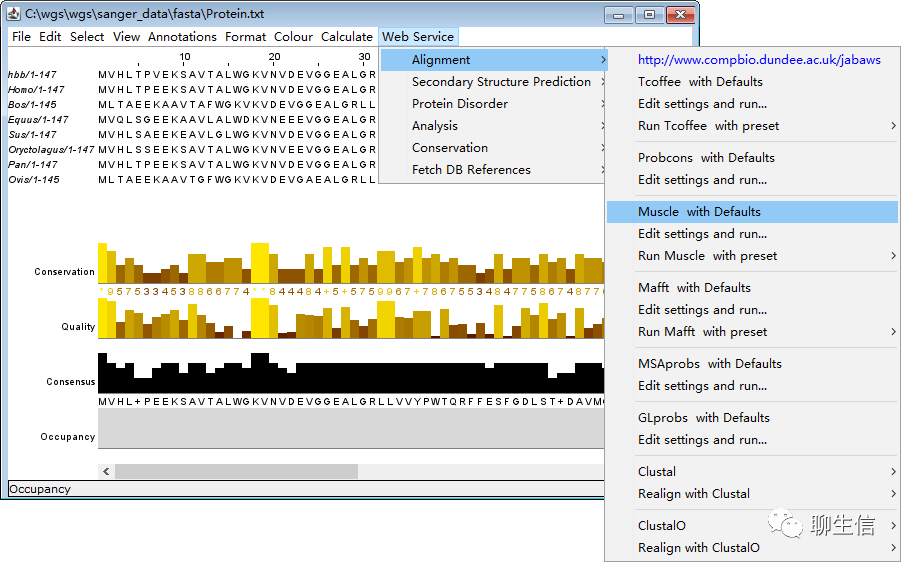This screenshot has height=565, width=905.
Task: Click the Occupancy status bar text
Action: (x=40, y=489)
